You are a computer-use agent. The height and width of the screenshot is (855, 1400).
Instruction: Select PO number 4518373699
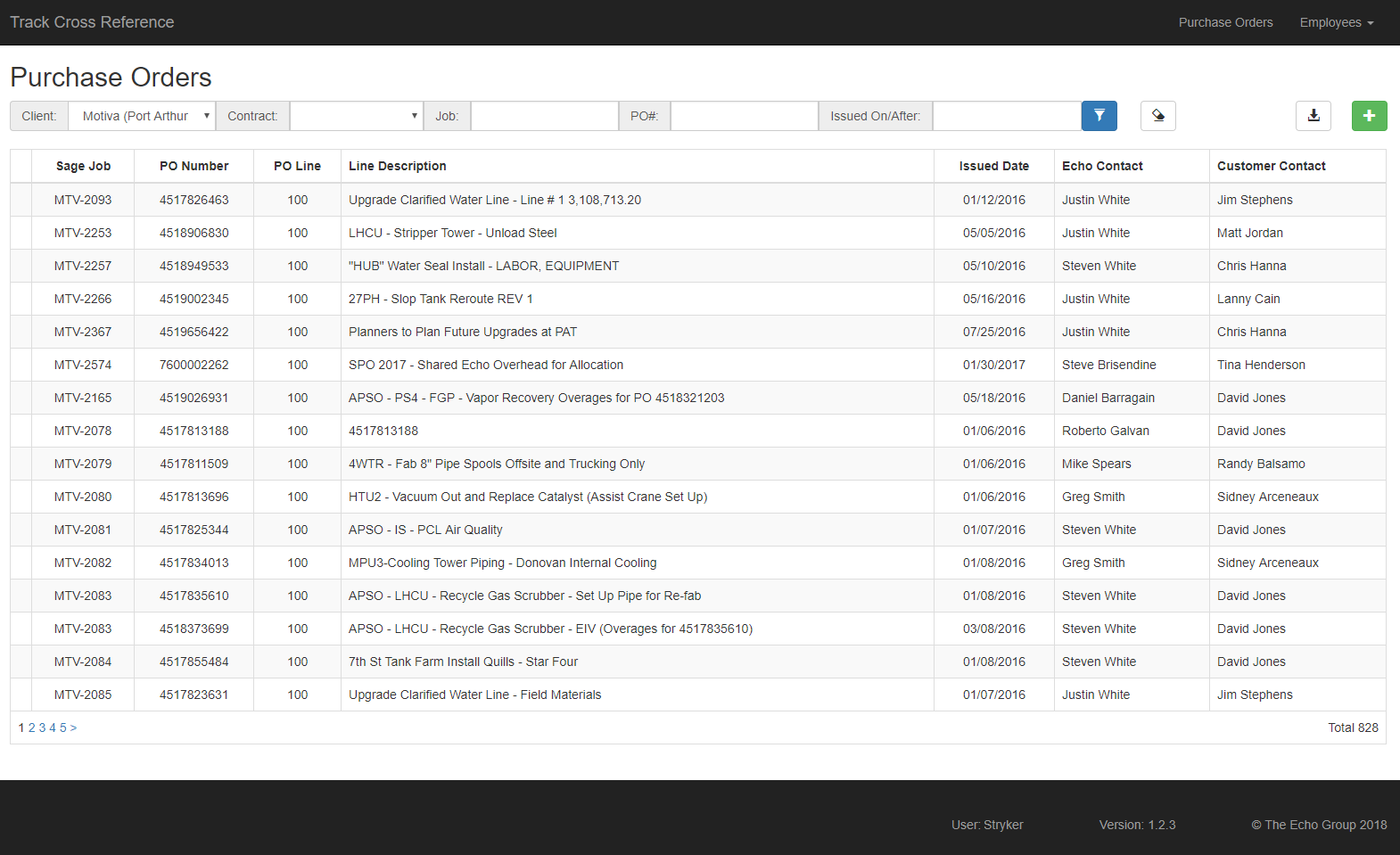point(194,629)
